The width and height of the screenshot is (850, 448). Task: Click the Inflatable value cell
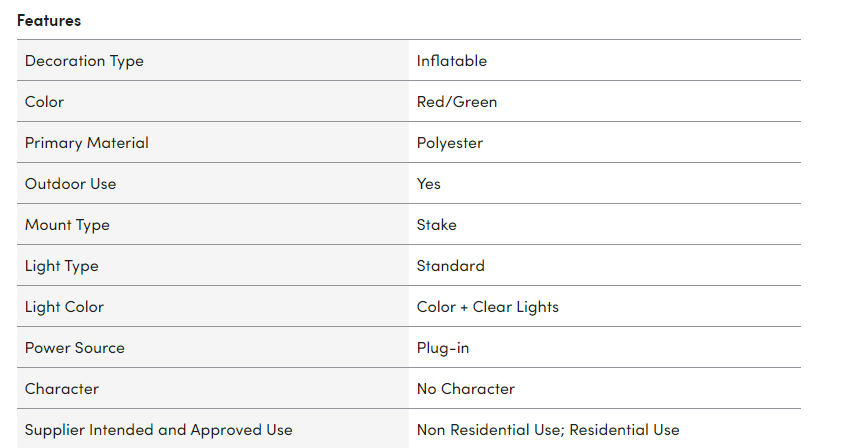tap(451, 61)
